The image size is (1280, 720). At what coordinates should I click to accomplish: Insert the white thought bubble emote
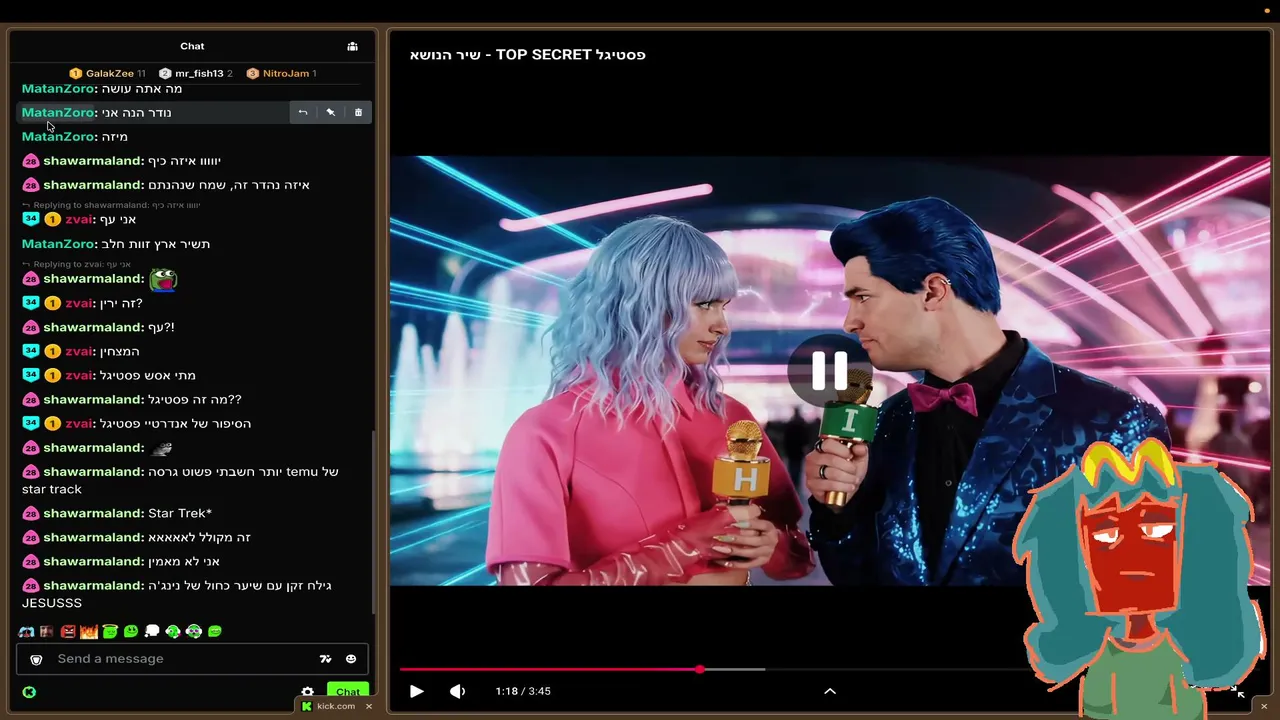[x=152, y=631]
